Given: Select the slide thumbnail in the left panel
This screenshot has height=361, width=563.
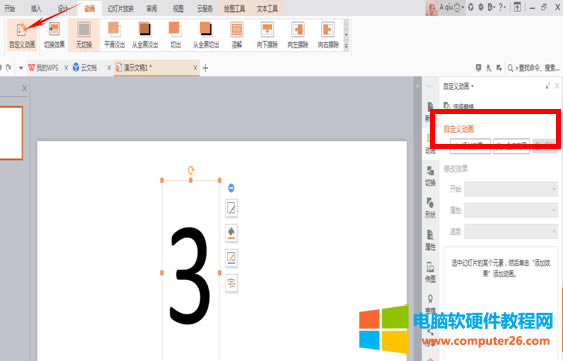Looking at the screenshot, I should coord(11,133).
